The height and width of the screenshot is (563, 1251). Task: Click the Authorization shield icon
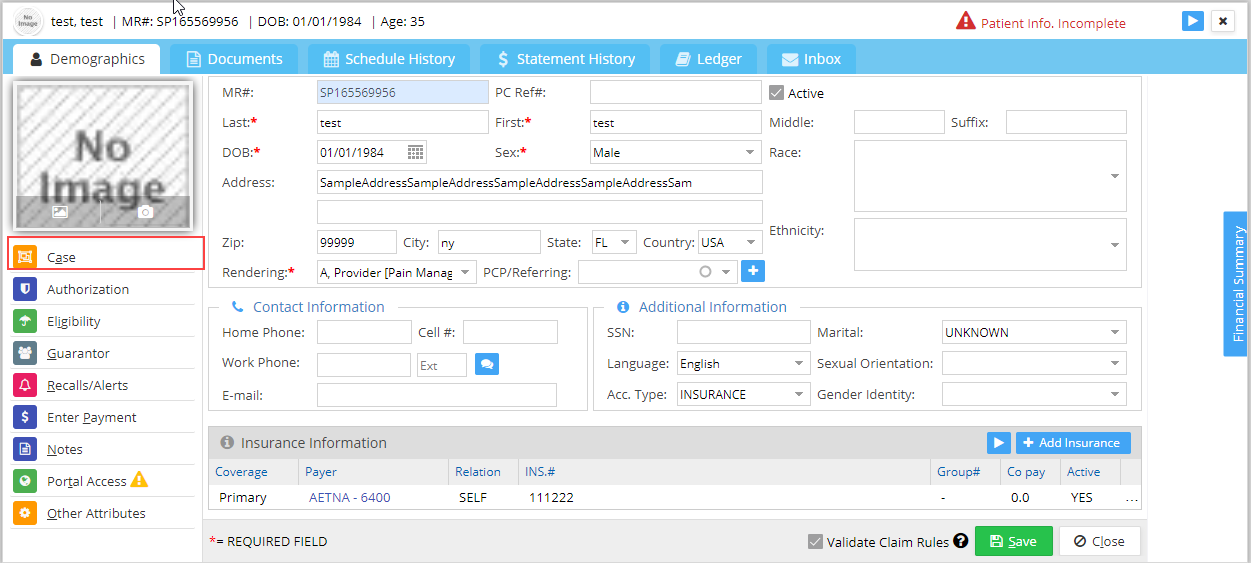click(x=25, y=289)
